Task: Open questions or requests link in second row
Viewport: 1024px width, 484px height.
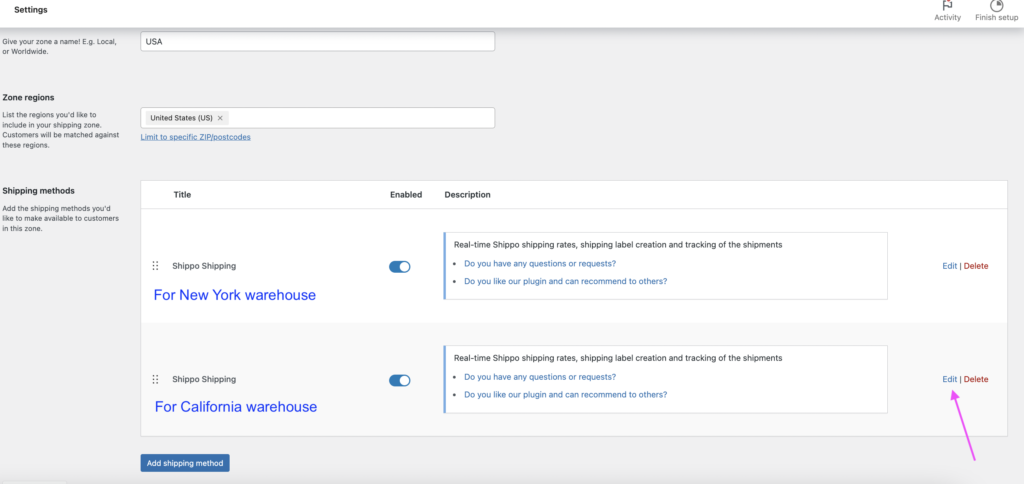Action: (540, 377)
